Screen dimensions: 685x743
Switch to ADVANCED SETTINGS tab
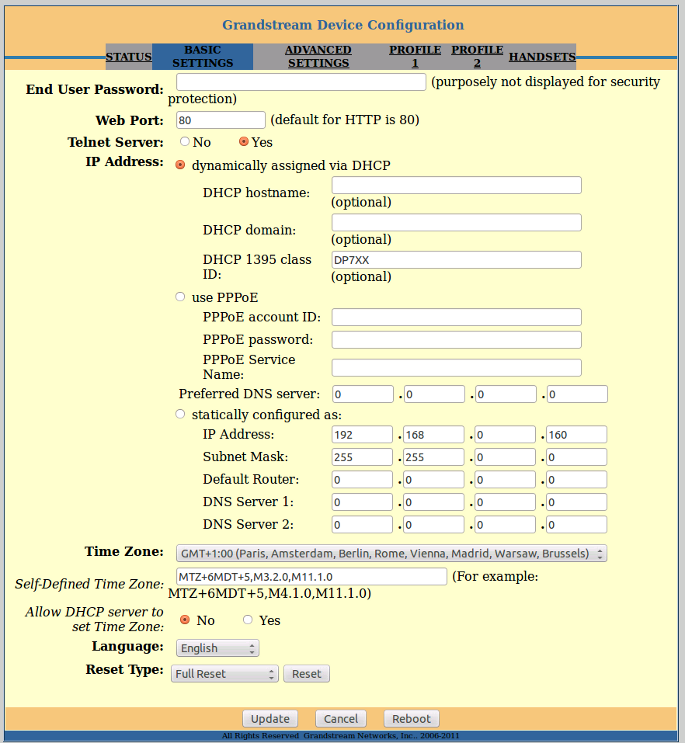pos(318,56)
